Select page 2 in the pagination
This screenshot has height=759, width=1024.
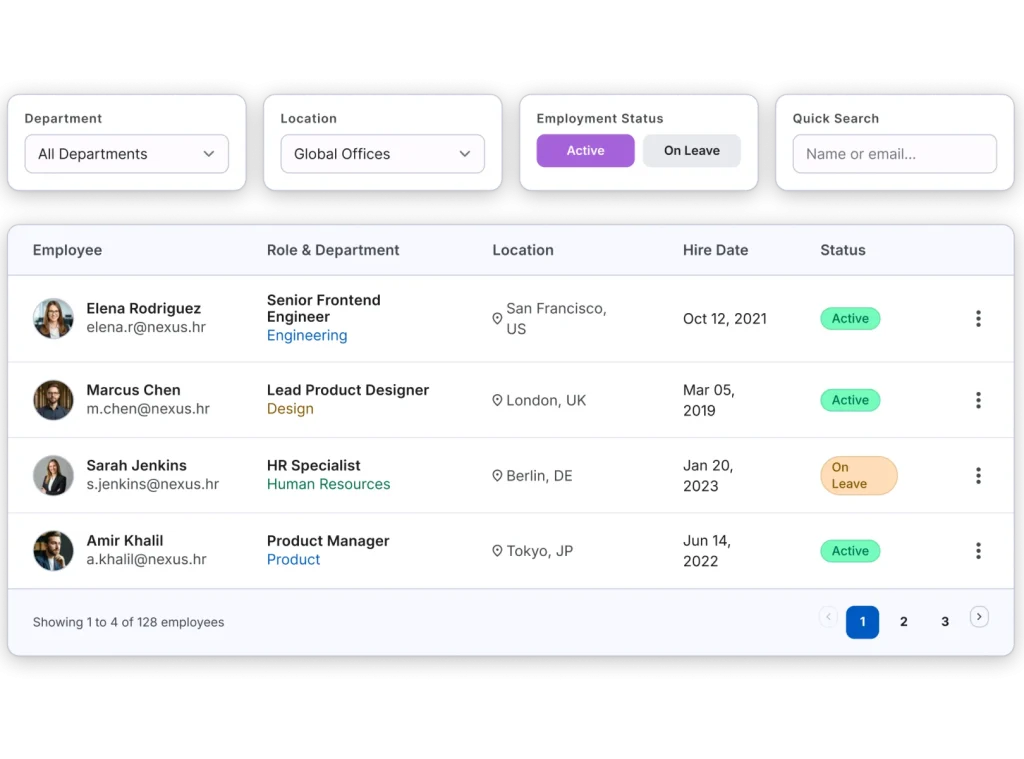point(903,622)
